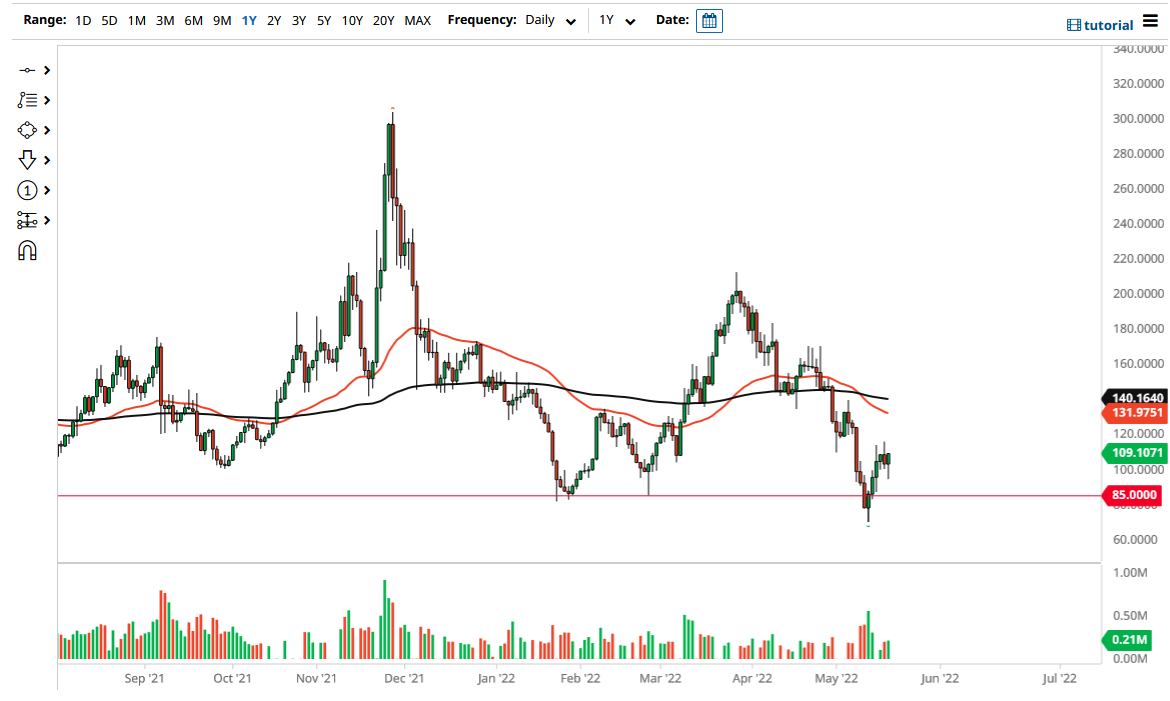
Task: Open the tutorial video
Action: pyautogui.click(x=1100, y=24)
